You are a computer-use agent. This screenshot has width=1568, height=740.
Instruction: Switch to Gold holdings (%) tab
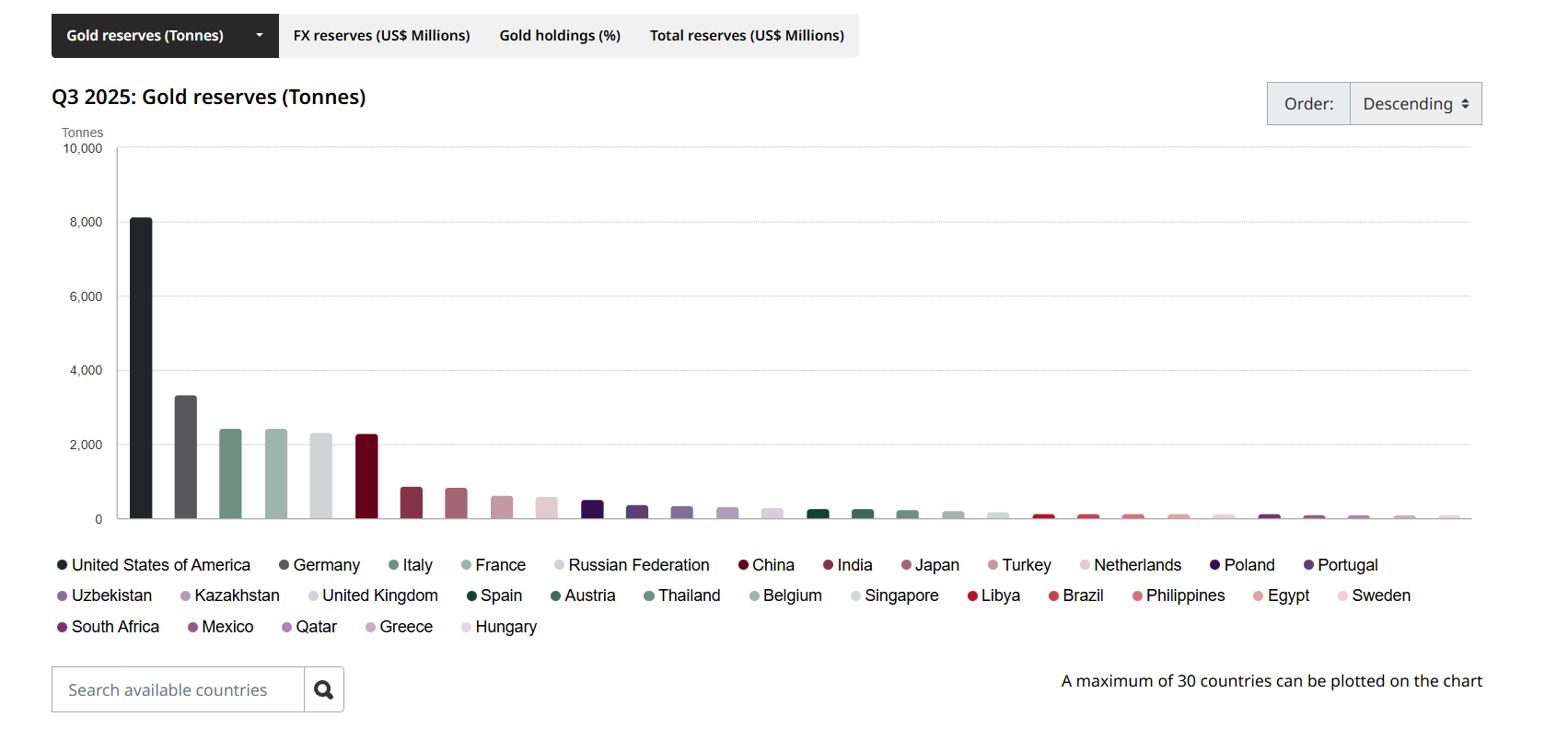(560, 36)
